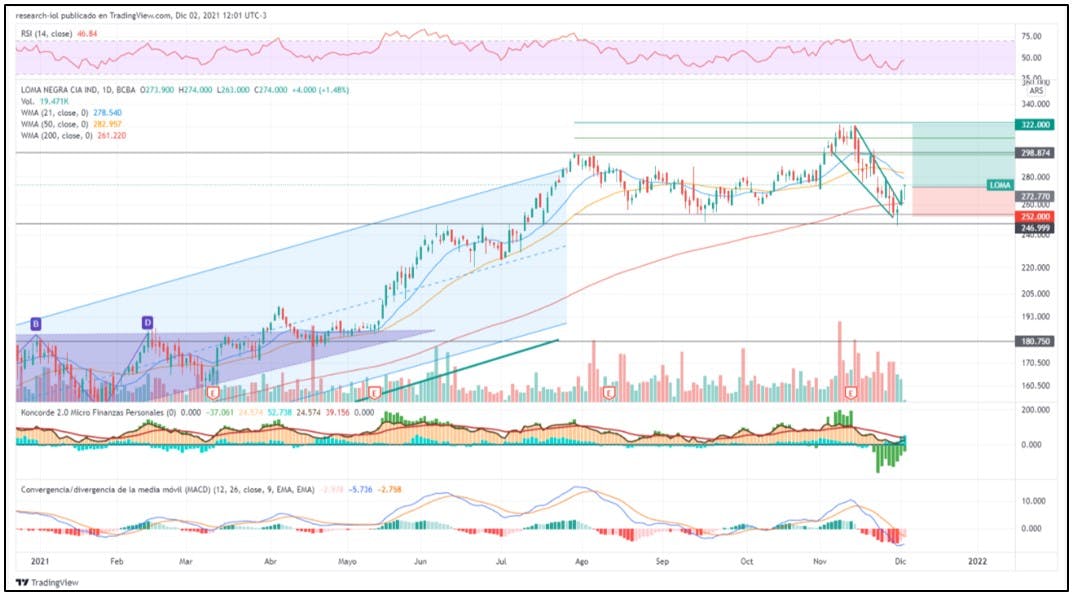This screenshot has width=1072, height=594.
Task: Click the Jul label on time axis
Action: [501, 561]
